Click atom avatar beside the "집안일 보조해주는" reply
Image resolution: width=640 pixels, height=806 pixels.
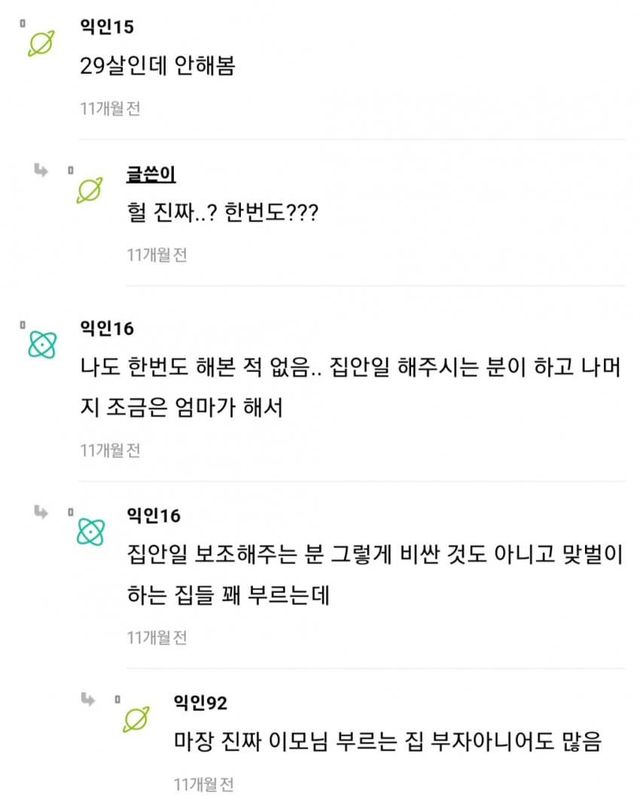click(x=90, y=530)
